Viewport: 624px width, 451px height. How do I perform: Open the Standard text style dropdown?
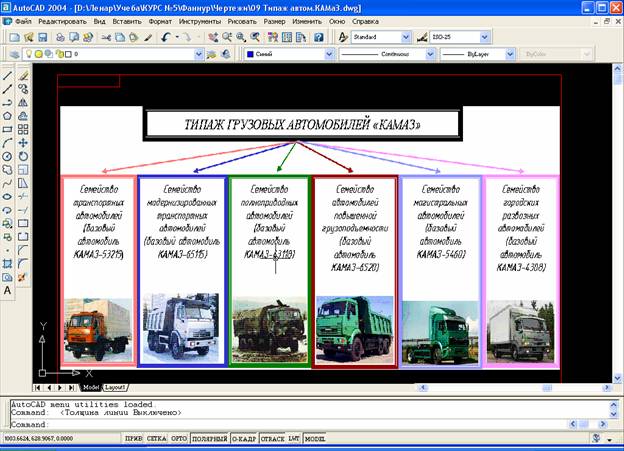coord(406,37)
